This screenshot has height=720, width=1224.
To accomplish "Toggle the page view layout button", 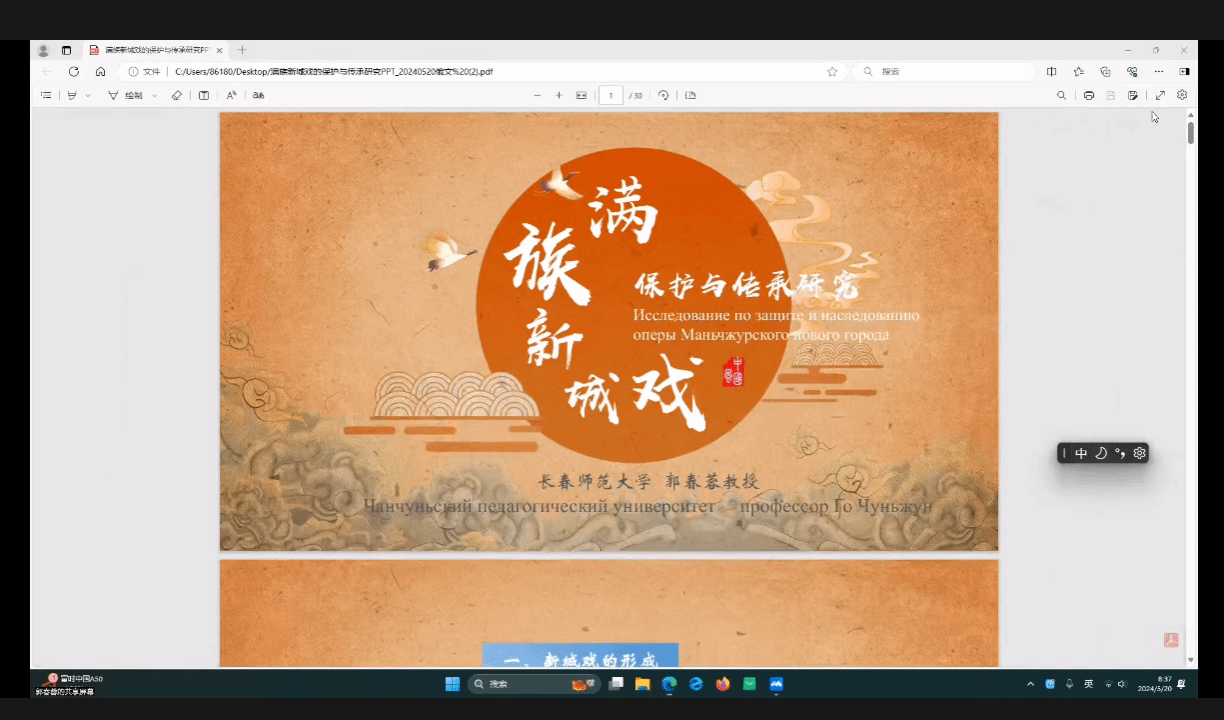I will click(x=690, y=95).
